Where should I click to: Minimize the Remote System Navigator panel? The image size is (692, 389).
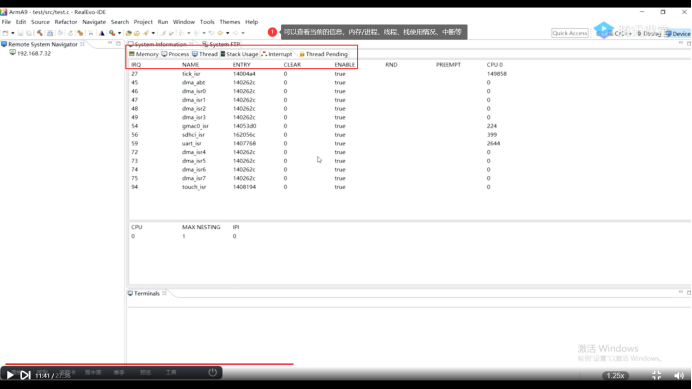tap(110, 44)
